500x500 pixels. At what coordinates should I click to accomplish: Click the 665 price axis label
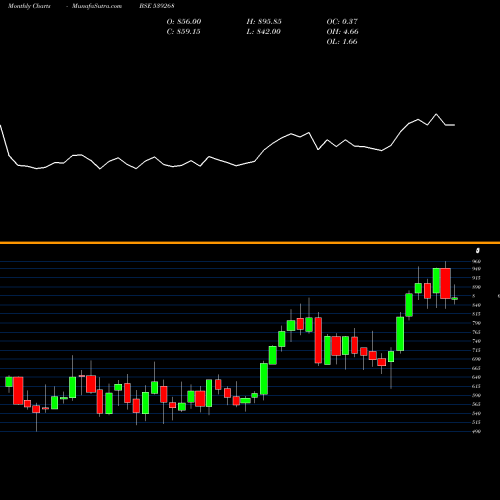tap(477, 368)
